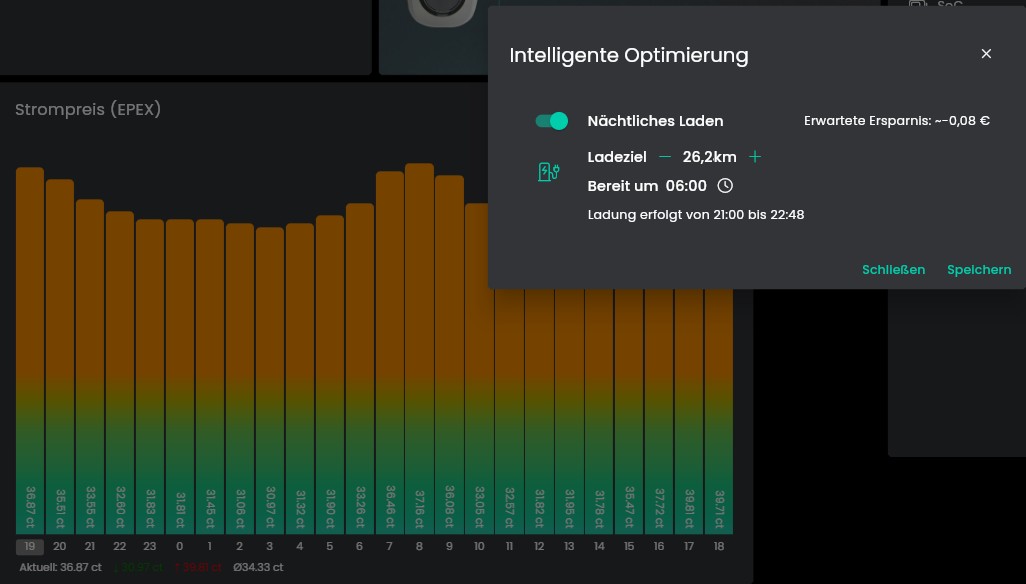Click the hour 0 axis label
The height and width of the screenshot is (584, 1026).
180,547
